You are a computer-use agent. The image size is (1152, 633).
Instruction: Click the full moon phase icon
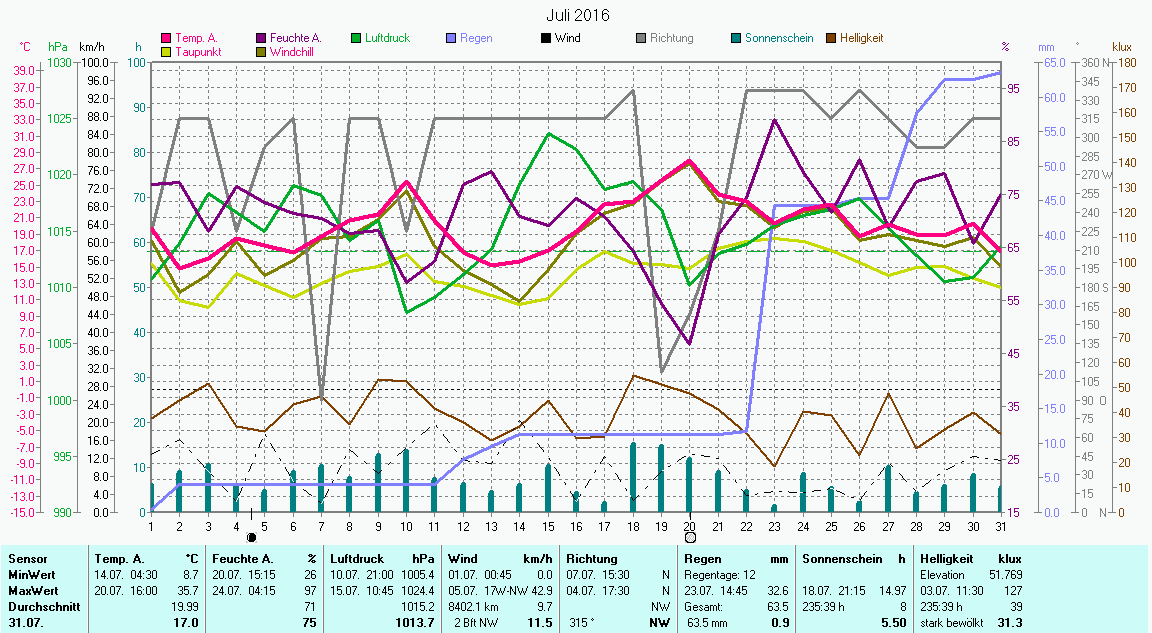tap(690, 537)
